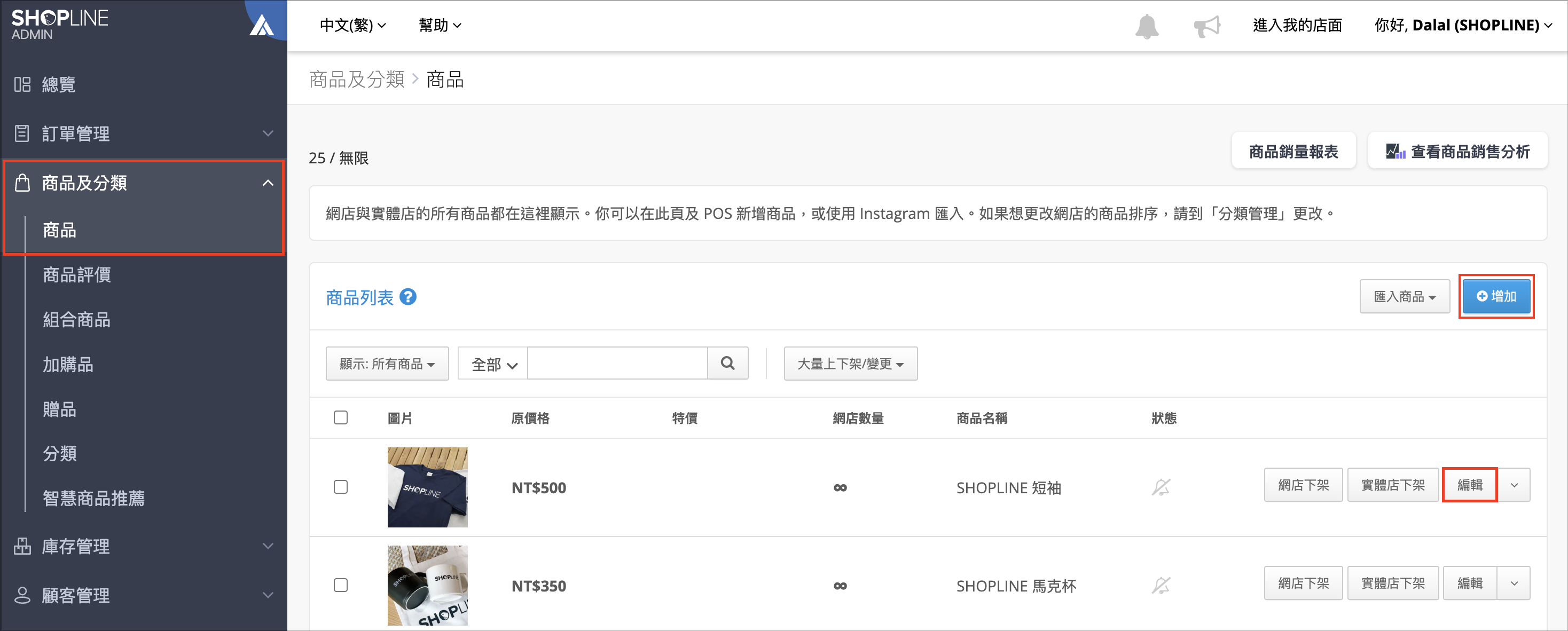Image resolution: width=1568 pixels, height=631 pixels.
Task: Click 編輯 for SHOPLINE 馬克杯
Action: [1470, 583]
